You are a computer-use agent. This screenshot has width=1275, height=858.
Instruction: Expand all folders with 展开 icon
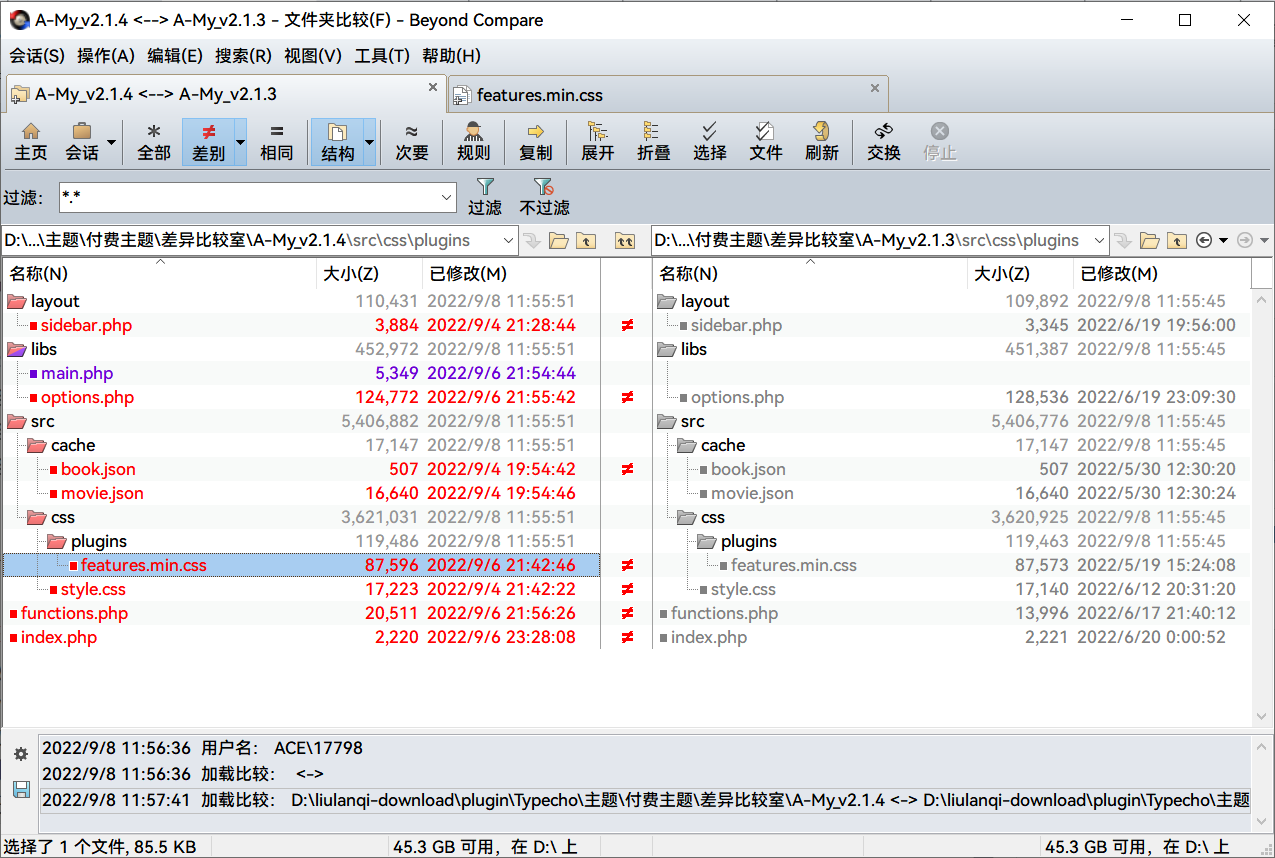pyautogui.click(x=597, y=141)
